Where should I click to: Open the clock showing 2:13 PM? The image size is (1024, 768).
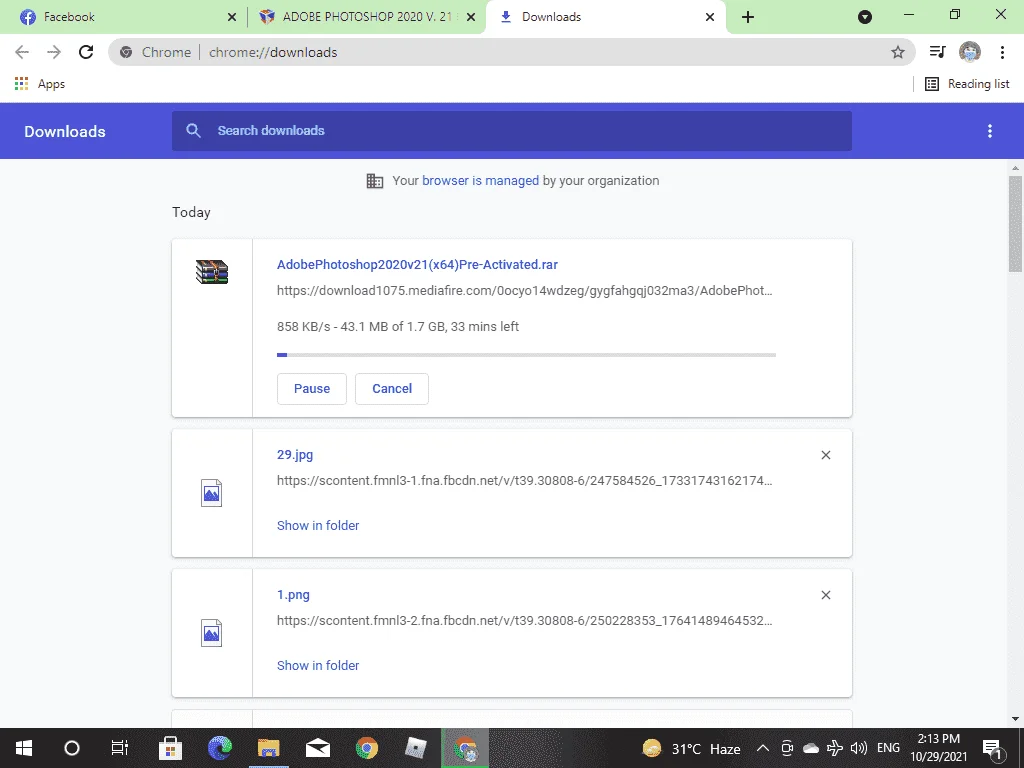tap(938, 748)
